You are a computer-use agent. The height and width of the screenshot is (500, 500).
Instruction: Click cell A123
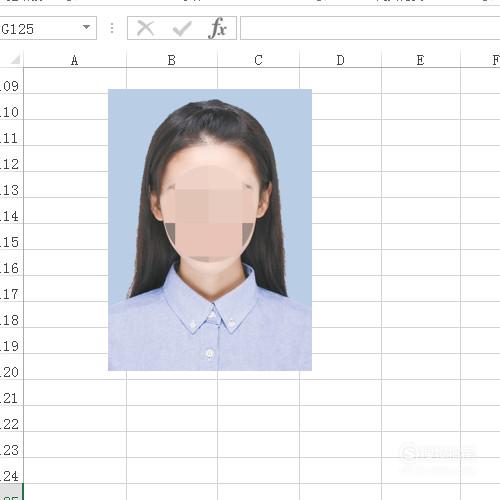(75, 445)
